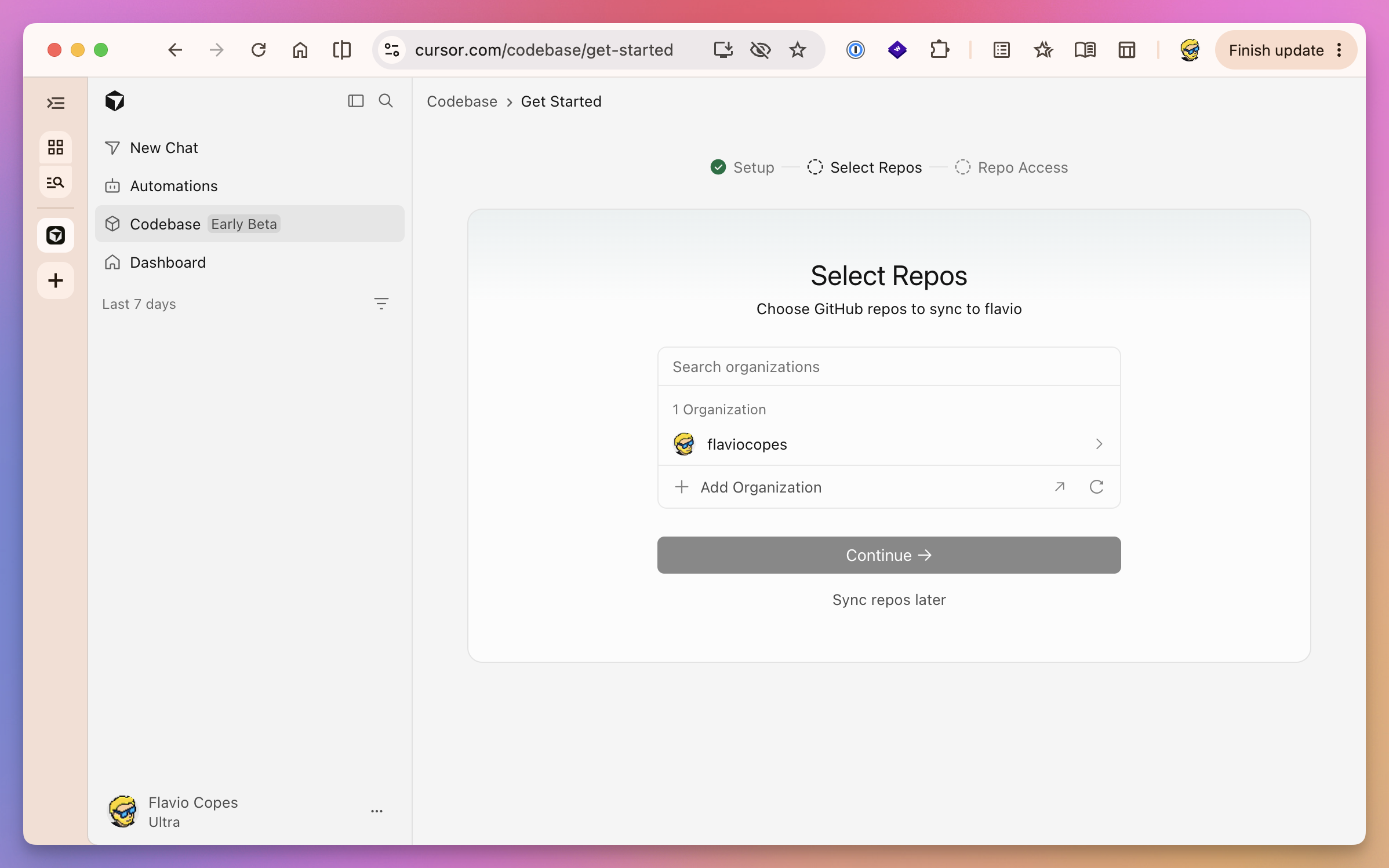Open site information icon in address bar

tap(392, 50)
